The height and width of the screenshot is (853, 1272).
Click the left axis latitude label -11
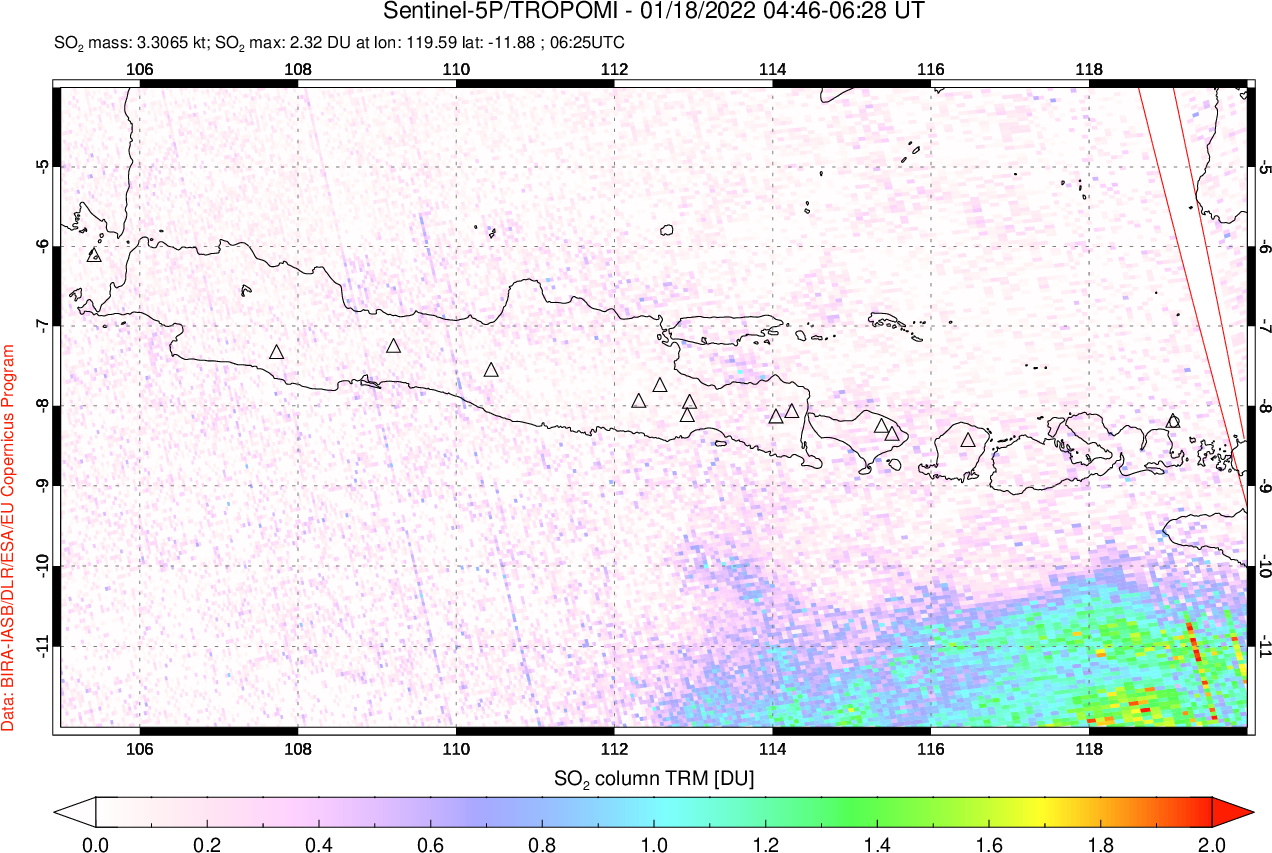point(42,646)
